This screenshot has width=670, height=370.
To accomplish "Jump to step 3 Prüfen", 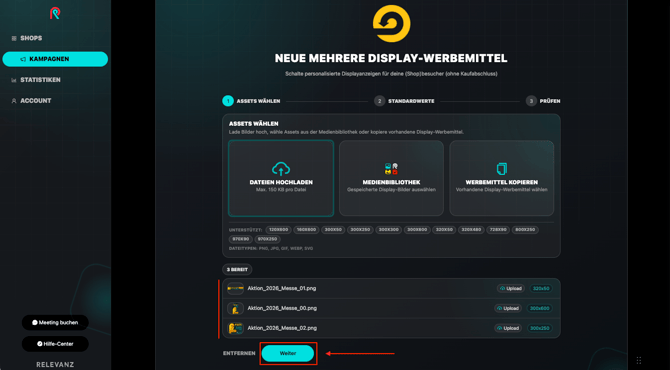I will (543, 101).
